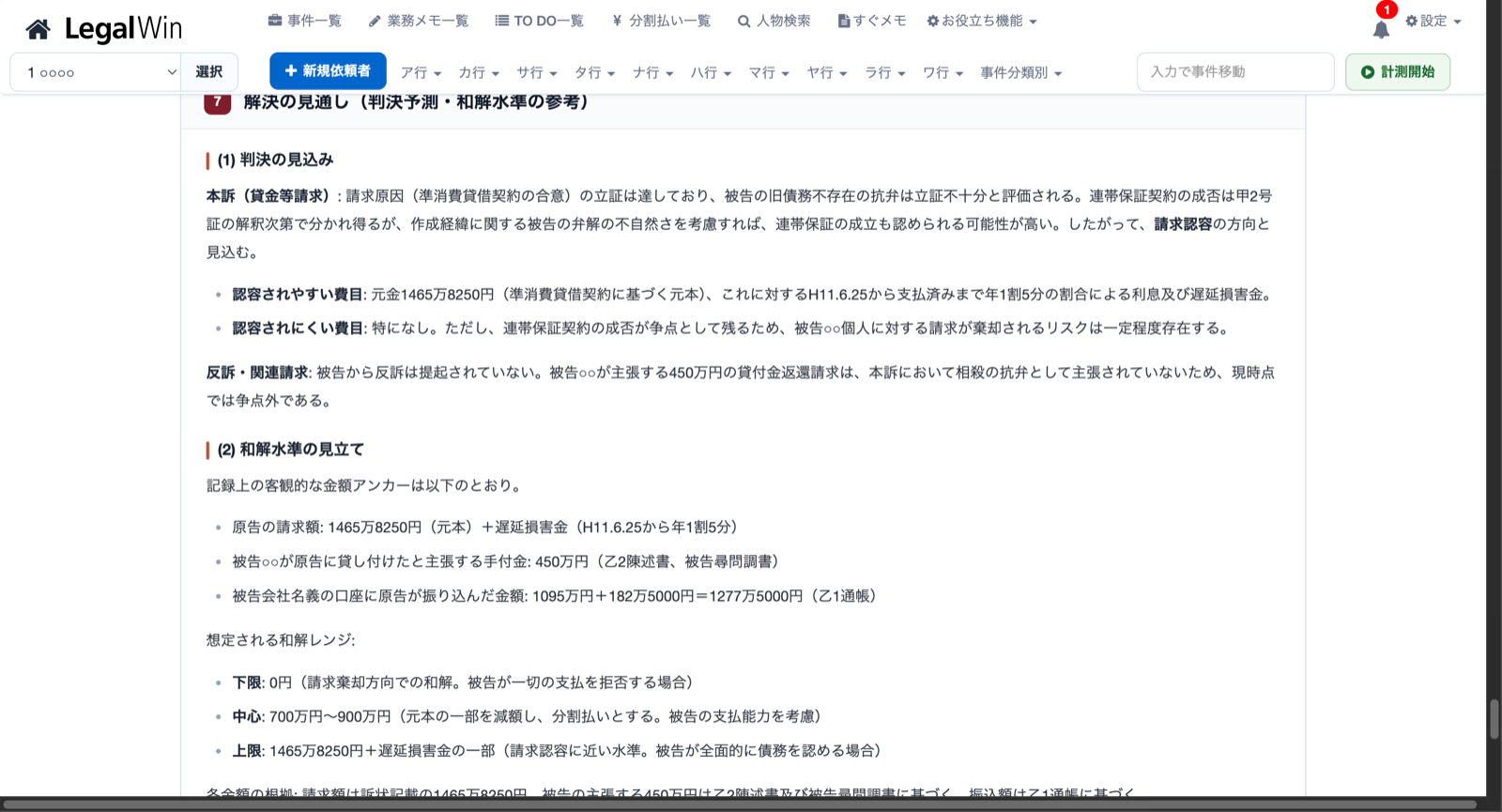Expand the ヤ行 dropdown

click(x=827, y=72)
